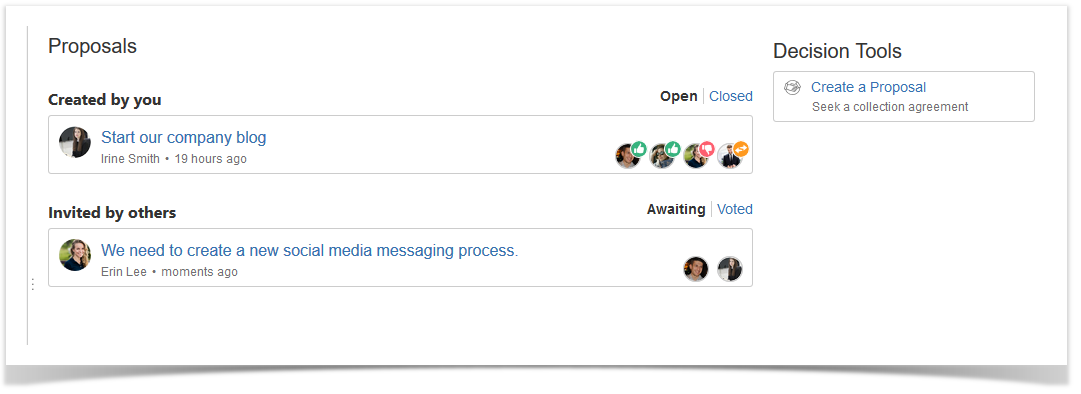Click second awaiting invitee avatar on messaging proposal
Image resolution: width=1081 pixels, height=394 pixels.
[729, 269]
